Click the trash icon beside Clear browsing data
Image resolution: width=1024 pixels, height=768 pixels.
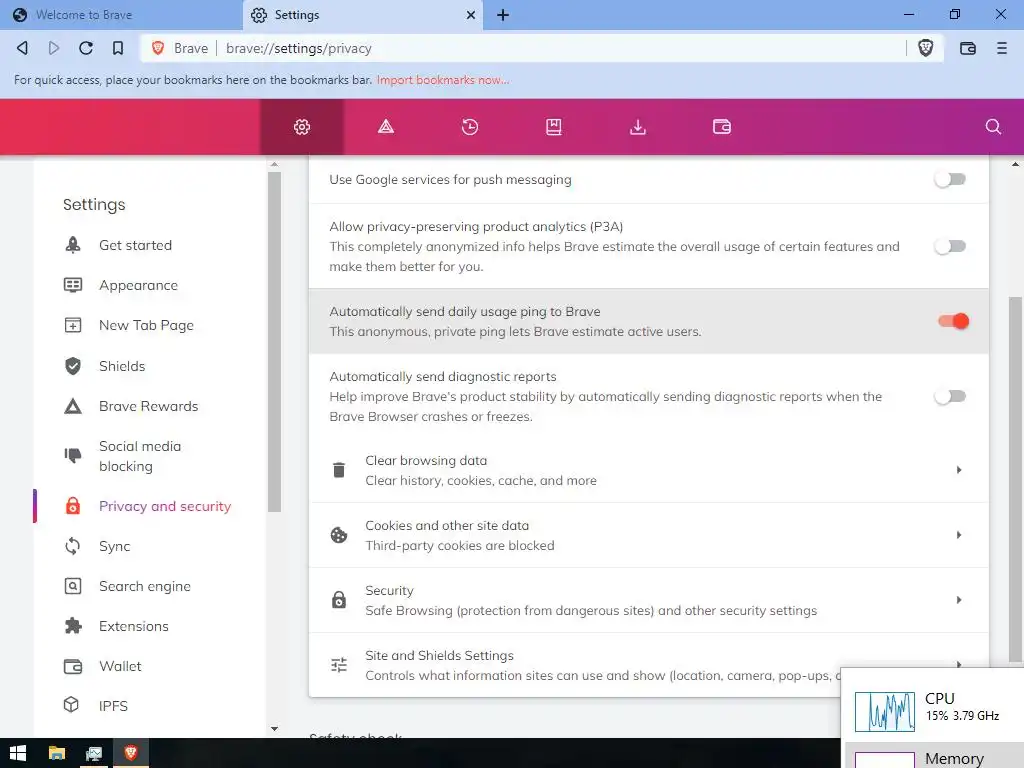(x=338, y=470)
